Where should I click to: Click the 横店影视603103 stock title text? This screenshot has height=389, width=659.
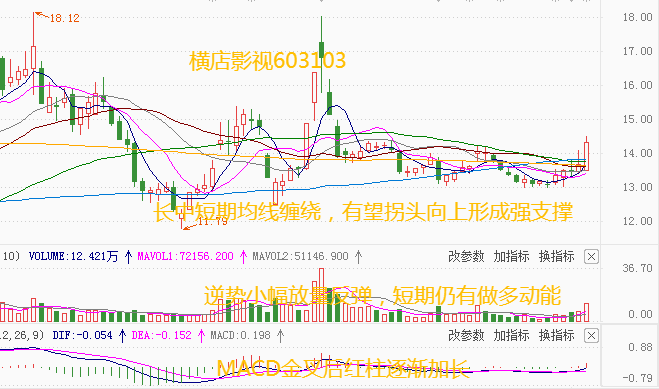[x=267, y=60]
